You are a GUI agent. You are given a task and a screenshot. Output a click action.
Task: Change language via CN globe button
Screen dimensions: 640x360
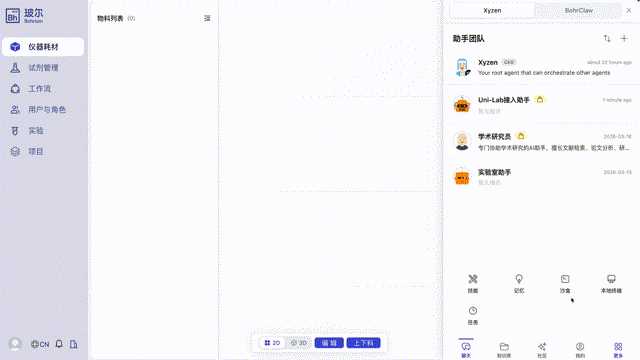(x=40, y=344)
